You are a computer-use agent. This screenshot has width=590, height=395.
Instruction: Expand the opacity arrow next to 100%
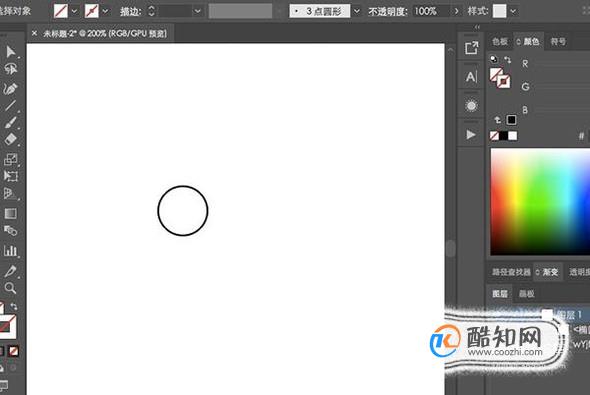pos(456,11)
